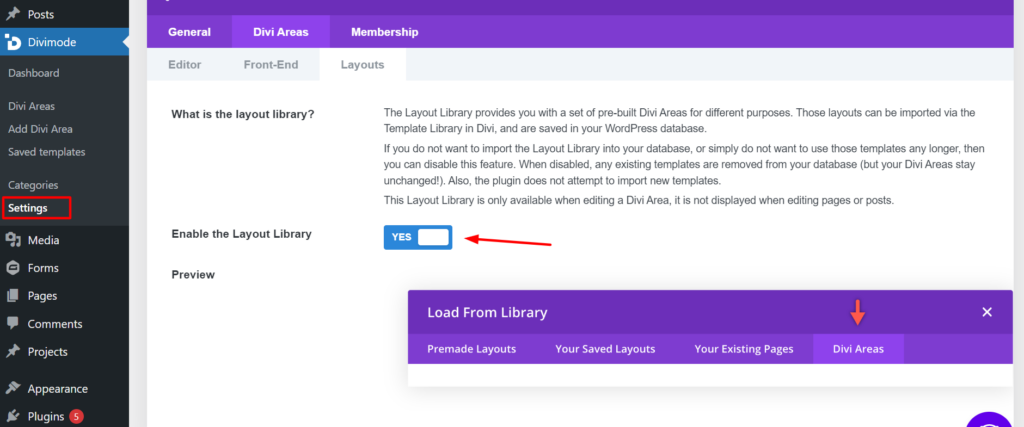Click the Comments bubble icon
Viewport: 1024px width, 427px height.
12,324
